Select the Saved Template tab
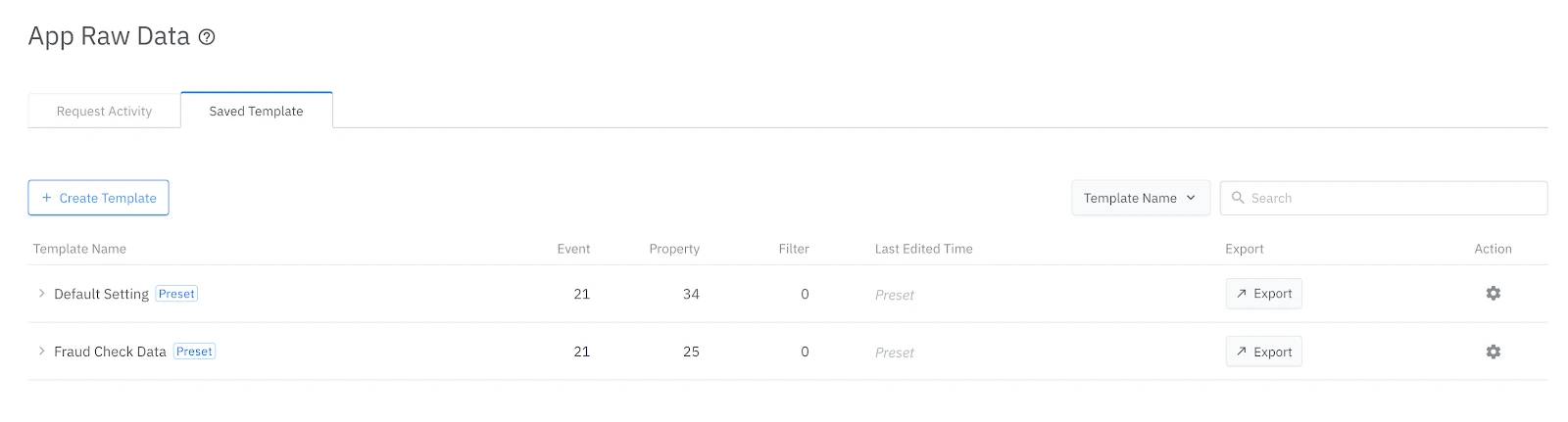This screenshot has height=422, width=1568. 256,111
